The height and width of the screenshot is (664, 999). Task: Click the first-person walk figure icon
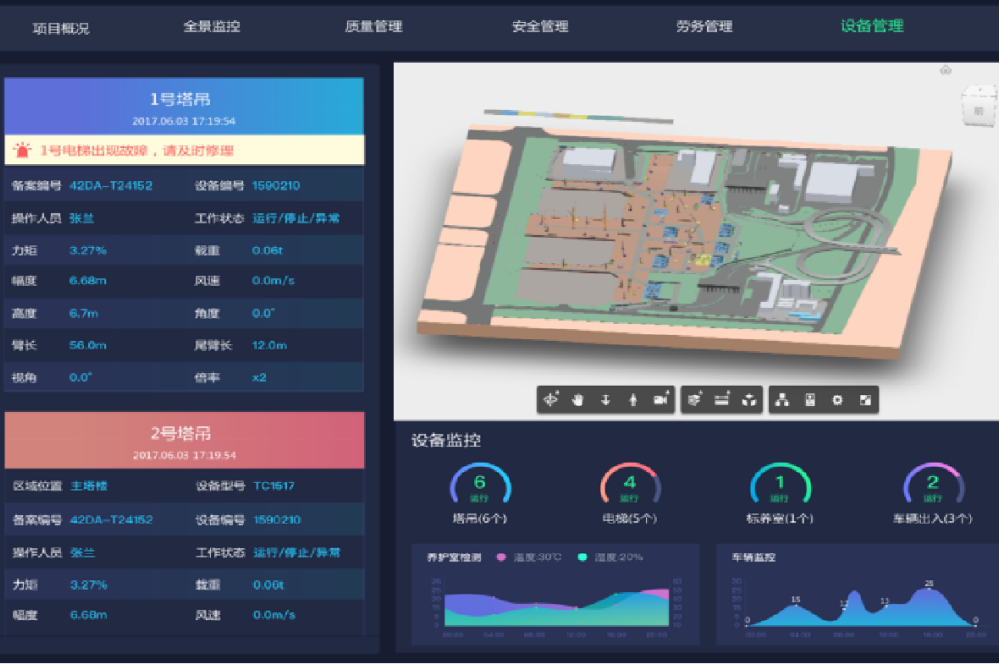633,400
